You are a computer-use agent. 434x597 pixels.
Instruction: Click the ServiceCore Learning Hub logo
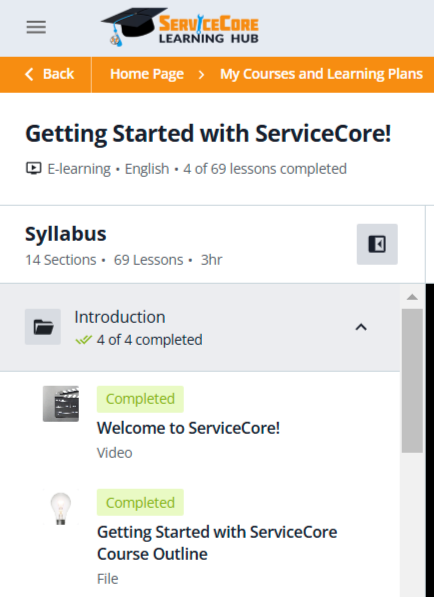pyautogui.click(x=180, y=27)
